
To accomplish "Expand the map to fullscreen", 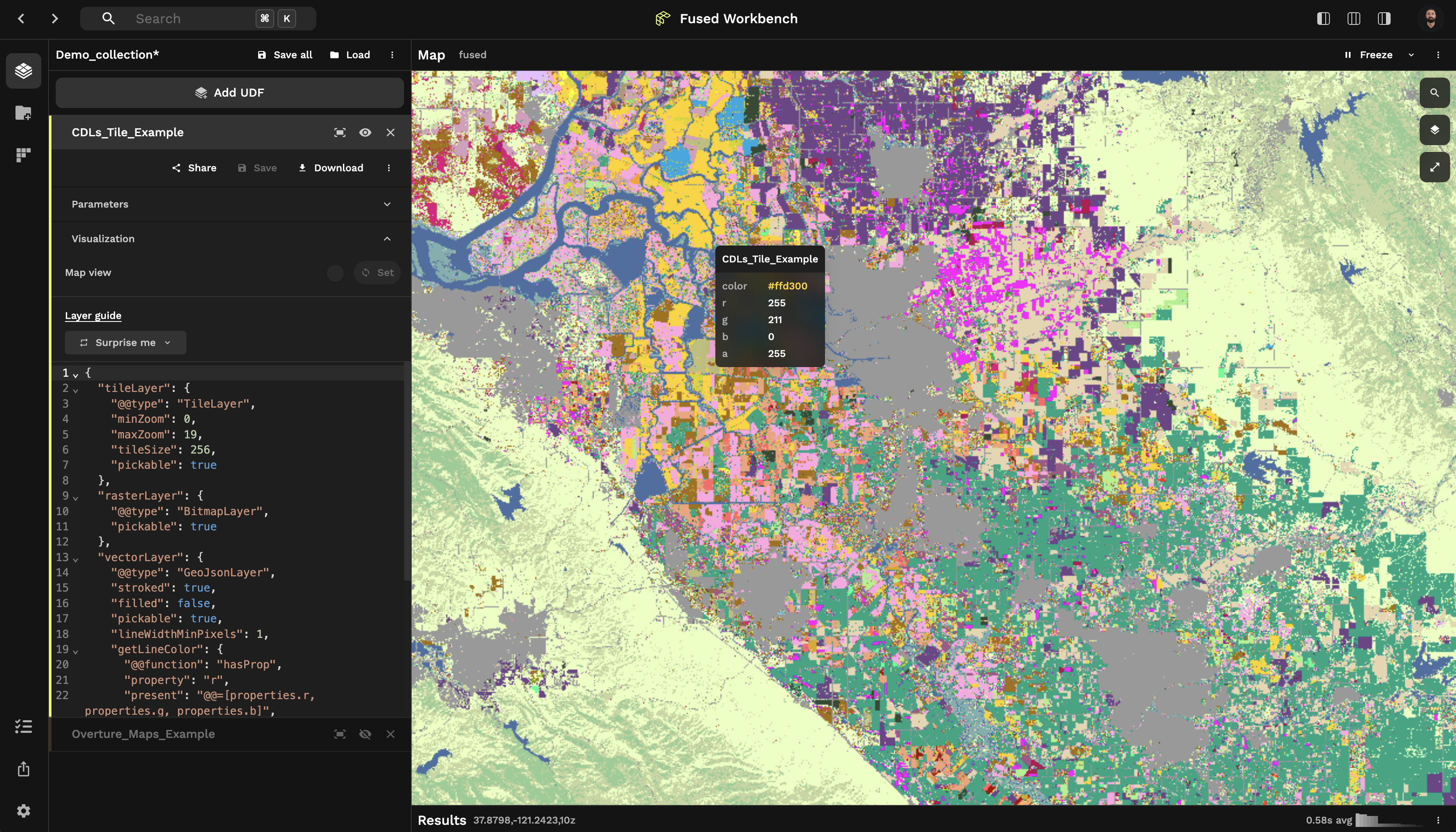I will pos(1434,167).
